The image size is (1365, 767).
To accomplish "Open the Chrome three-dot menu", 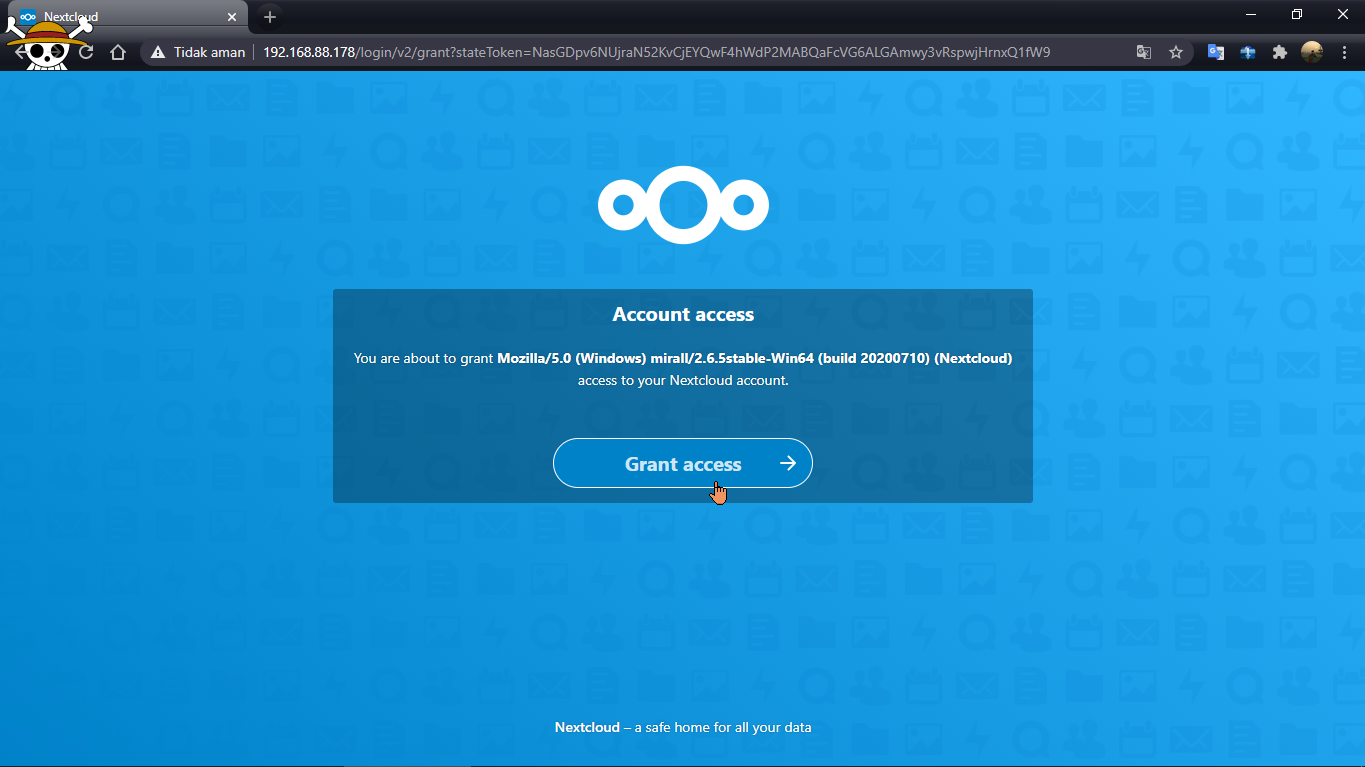I will click(1343, 52).
